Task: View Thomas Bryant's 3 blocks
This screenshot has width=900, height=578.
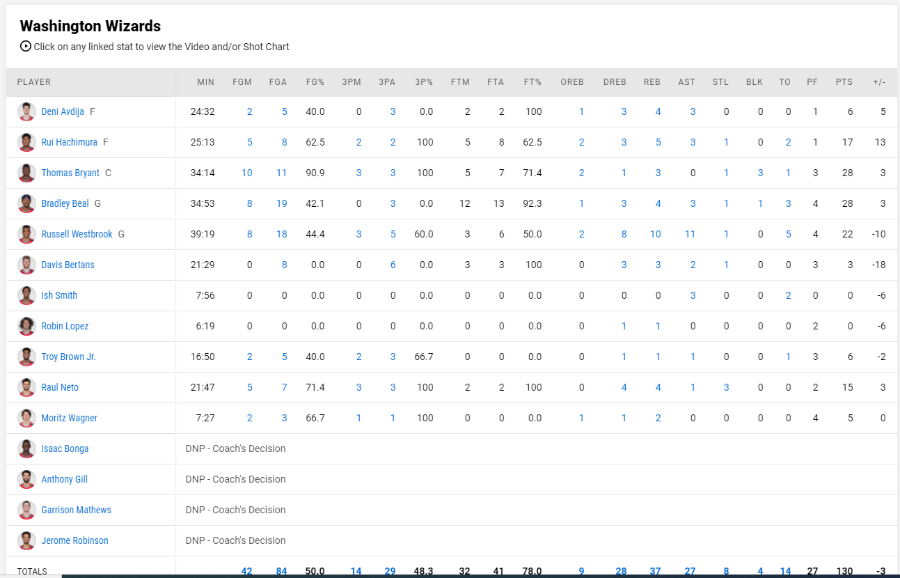Action: pos(760,173)
